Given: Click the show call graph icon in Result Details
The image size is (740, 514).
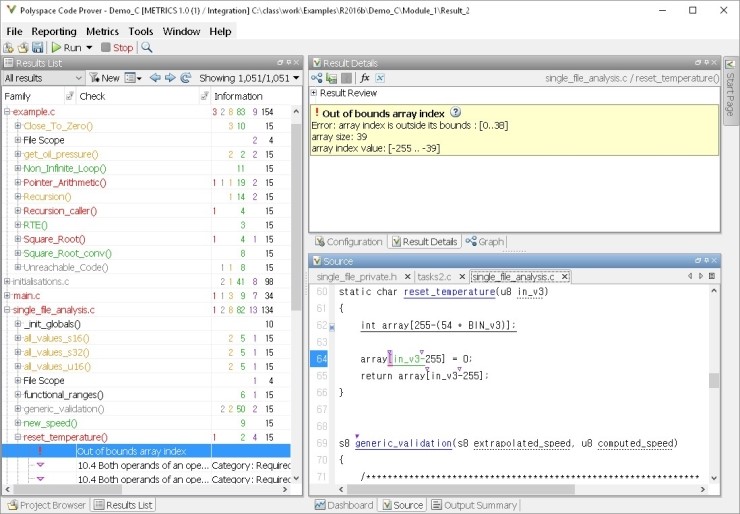Looking at the screenshot, I should point(317,78).
